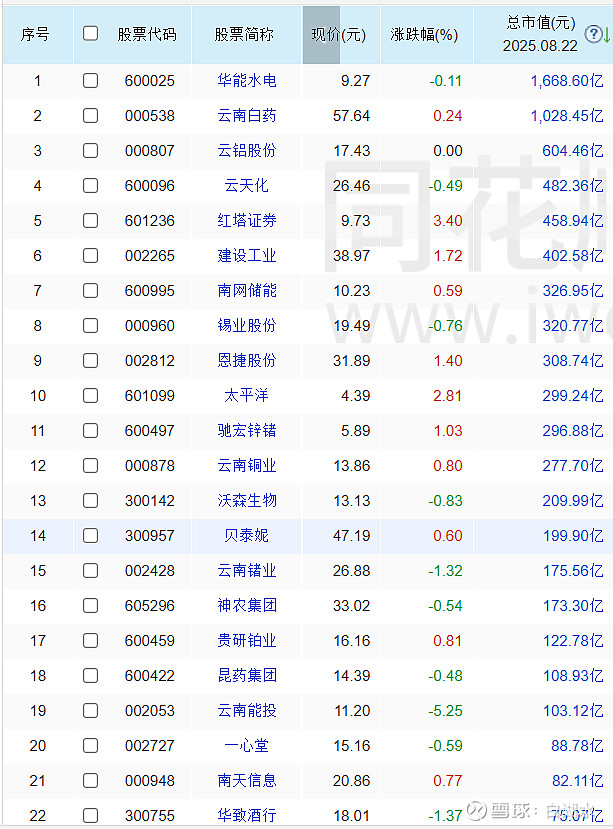Check the box for 建设工业
Viewport: 613px width, 829px height.
coord(90,255)
